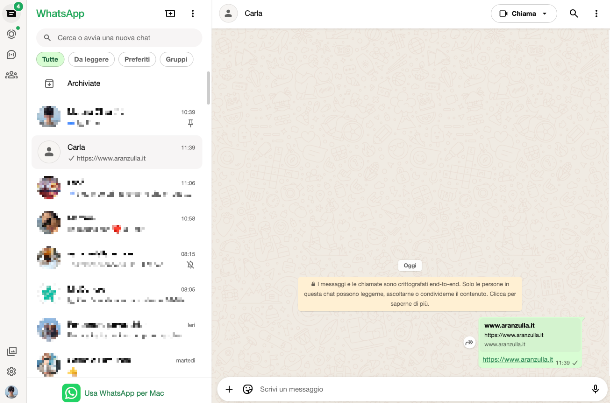The height and width of the screenshot is (403, 610).
Task: Select the Tutte filter
Action: 50,60
